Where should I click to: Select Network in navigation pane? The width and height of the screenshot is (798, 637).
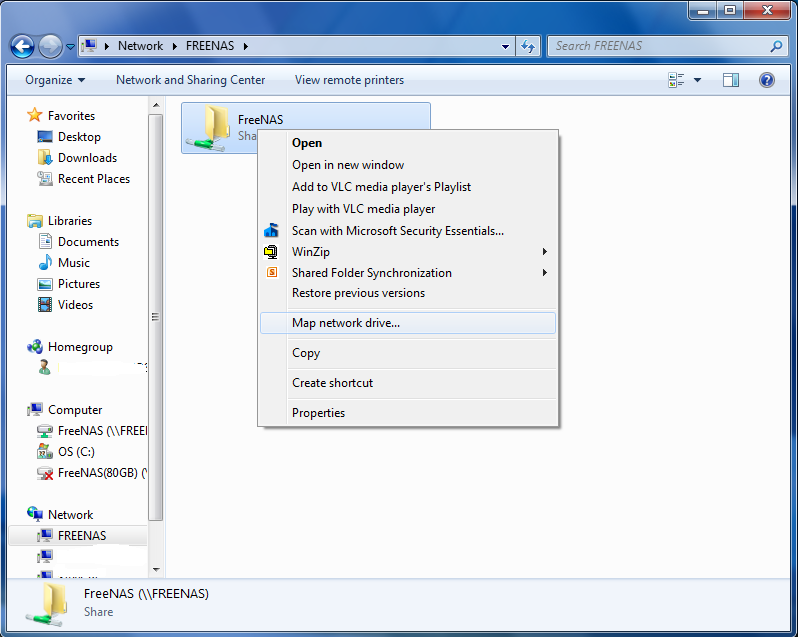click(70, 514)
